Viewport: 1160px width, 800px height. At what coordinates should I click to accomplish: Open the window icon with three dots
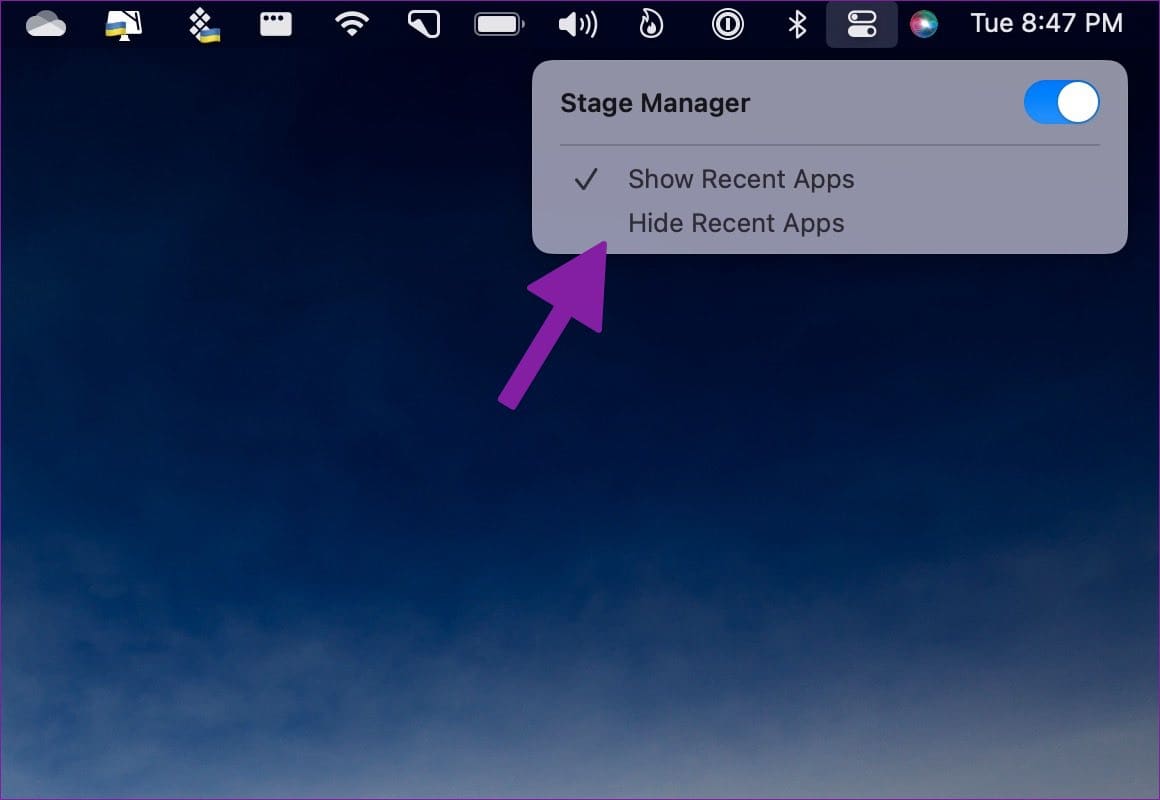pos(276,24)
